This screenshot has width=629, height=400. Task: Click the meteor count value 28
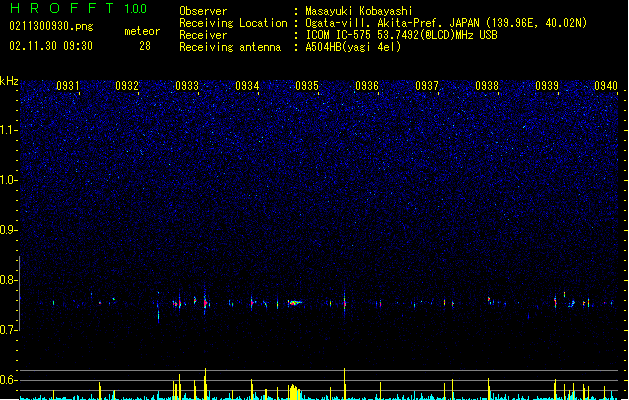click(x=145, y=46)
